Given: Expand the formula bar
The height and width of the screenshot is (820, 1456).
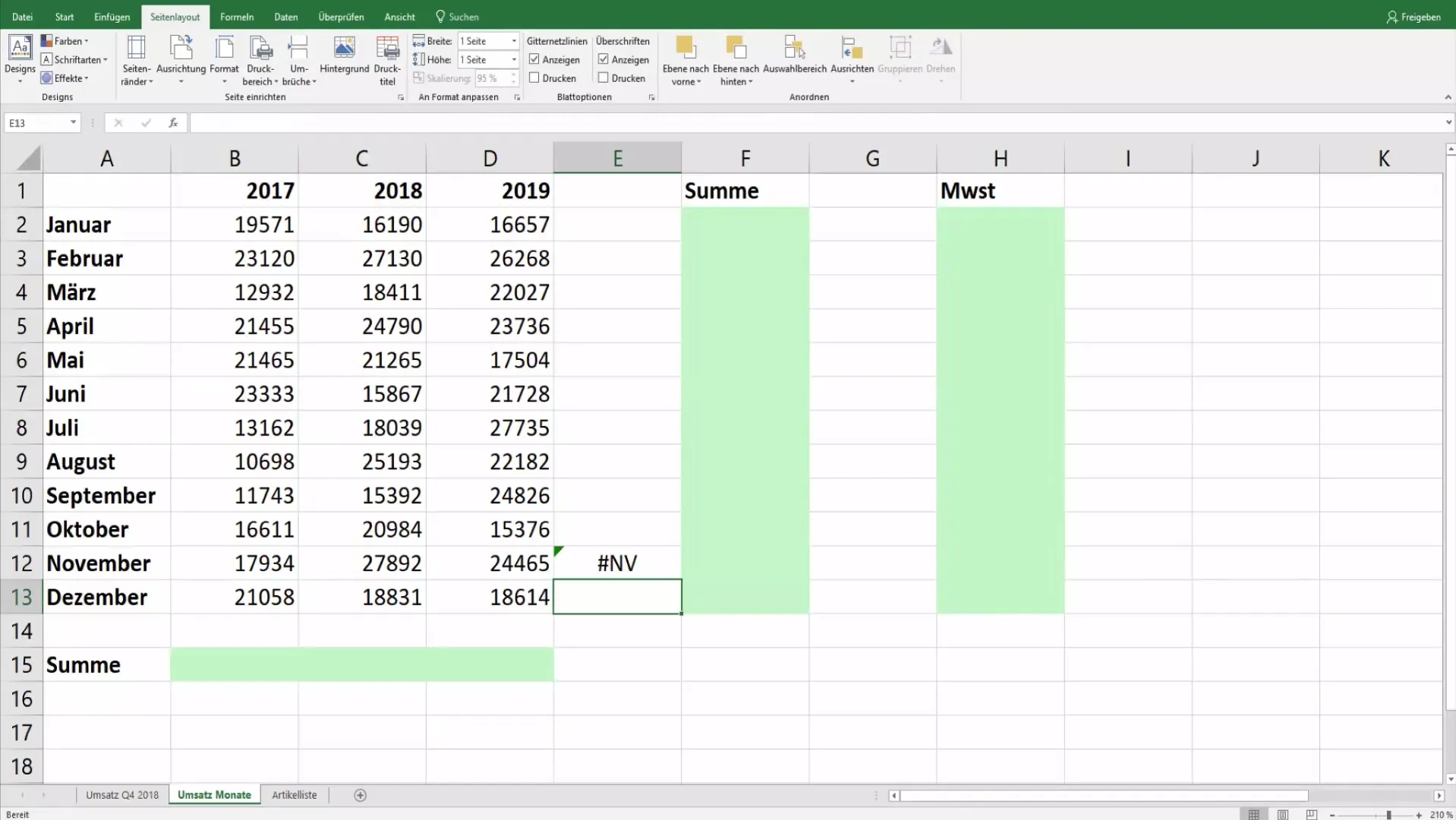Looking at the screenshot, I should coord(1448,122).
